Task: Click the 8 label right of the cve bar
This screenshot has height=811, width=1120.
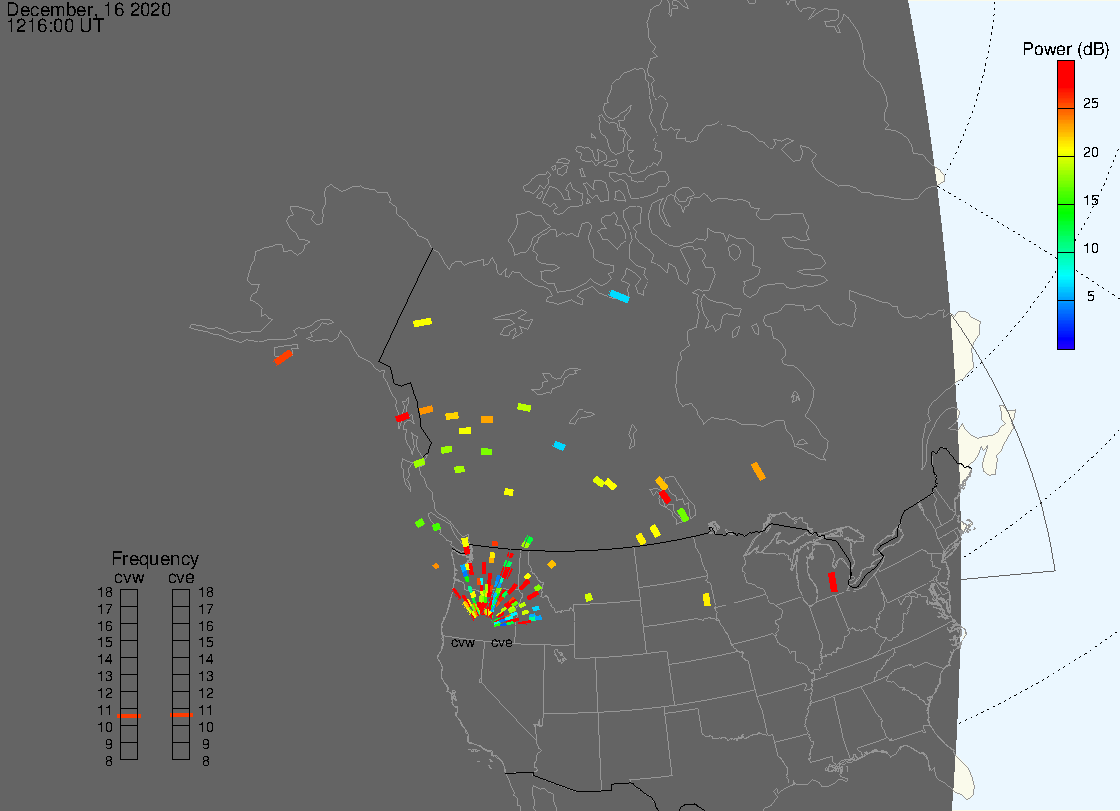Action: point(206,762)
